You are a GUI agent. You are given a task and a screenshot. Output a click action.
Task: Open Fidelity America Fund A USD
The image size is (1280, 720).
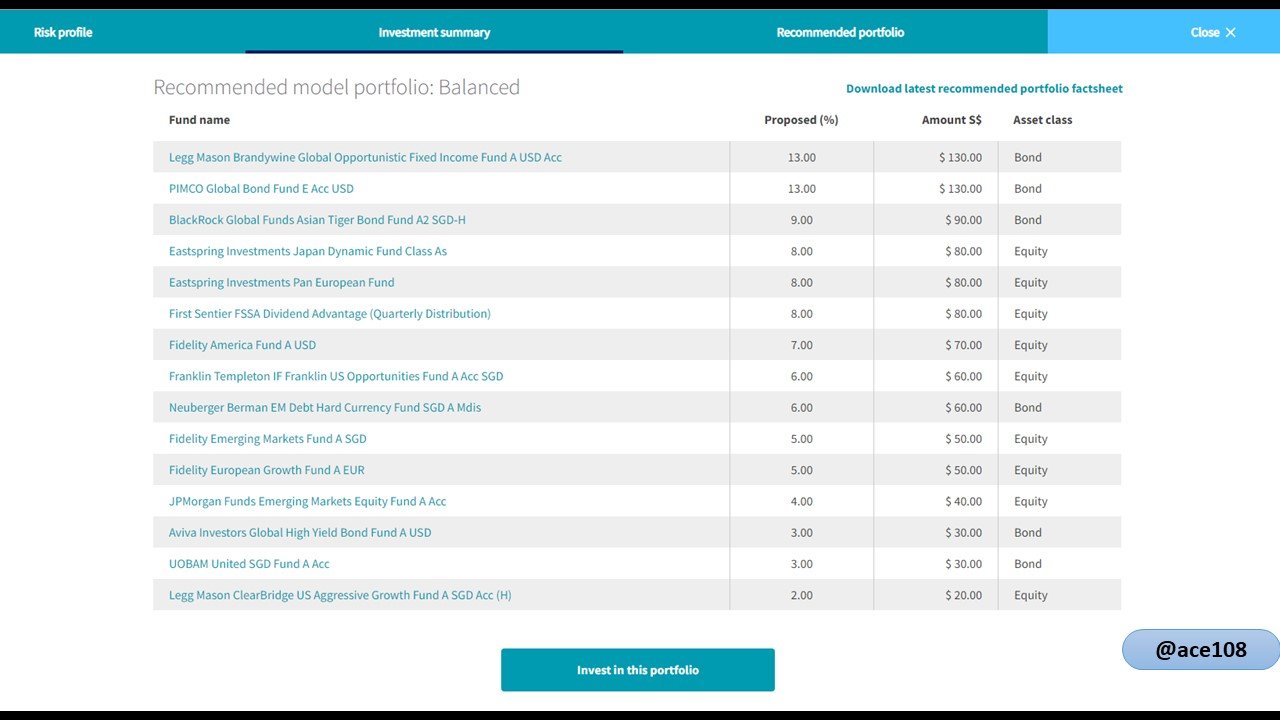pyautogui.click(x=242, y=345)
